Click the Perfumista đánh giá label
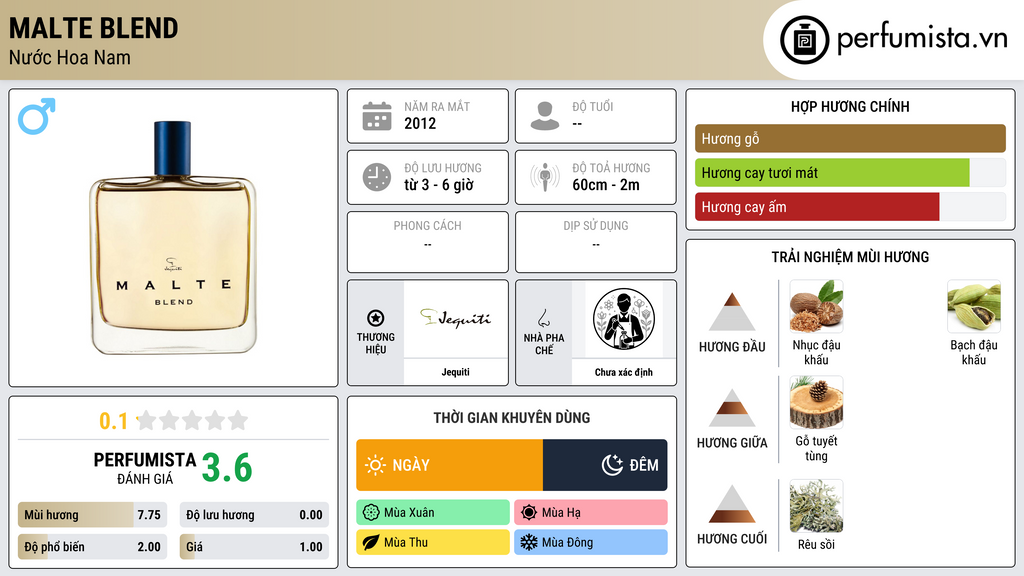The image size is (1024, 576). click(144, 468)
